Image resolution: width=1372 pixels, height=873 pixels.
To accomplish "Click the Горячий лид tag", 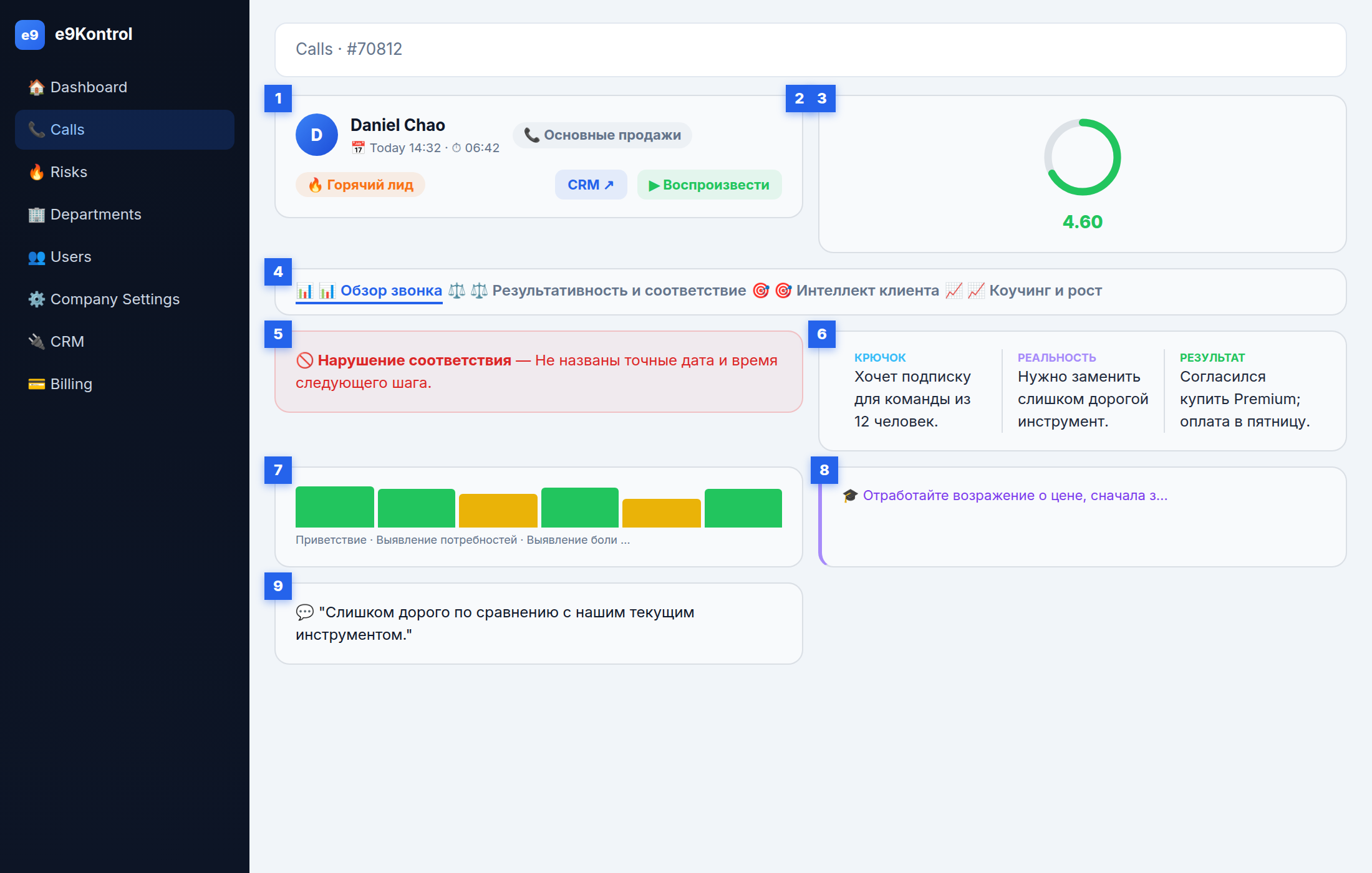I will tap(360, 185).
